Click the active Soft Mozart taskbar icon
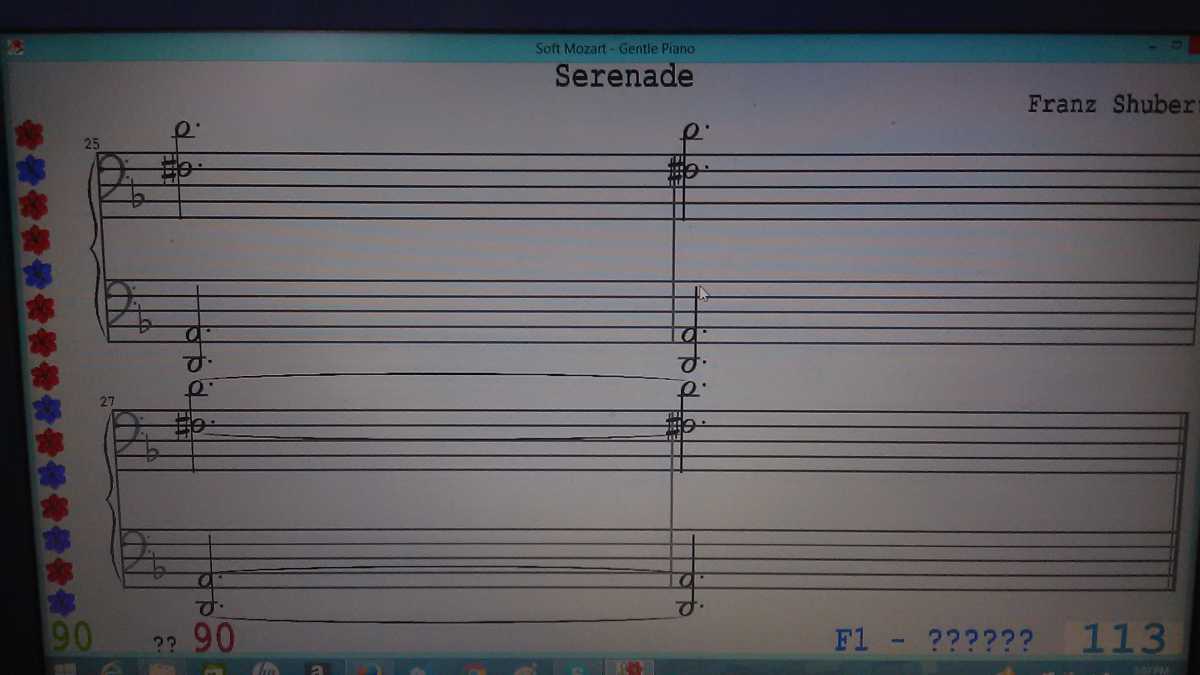Image resolution: width=1200 pixels, height=675 pixels. coord(632,668)
